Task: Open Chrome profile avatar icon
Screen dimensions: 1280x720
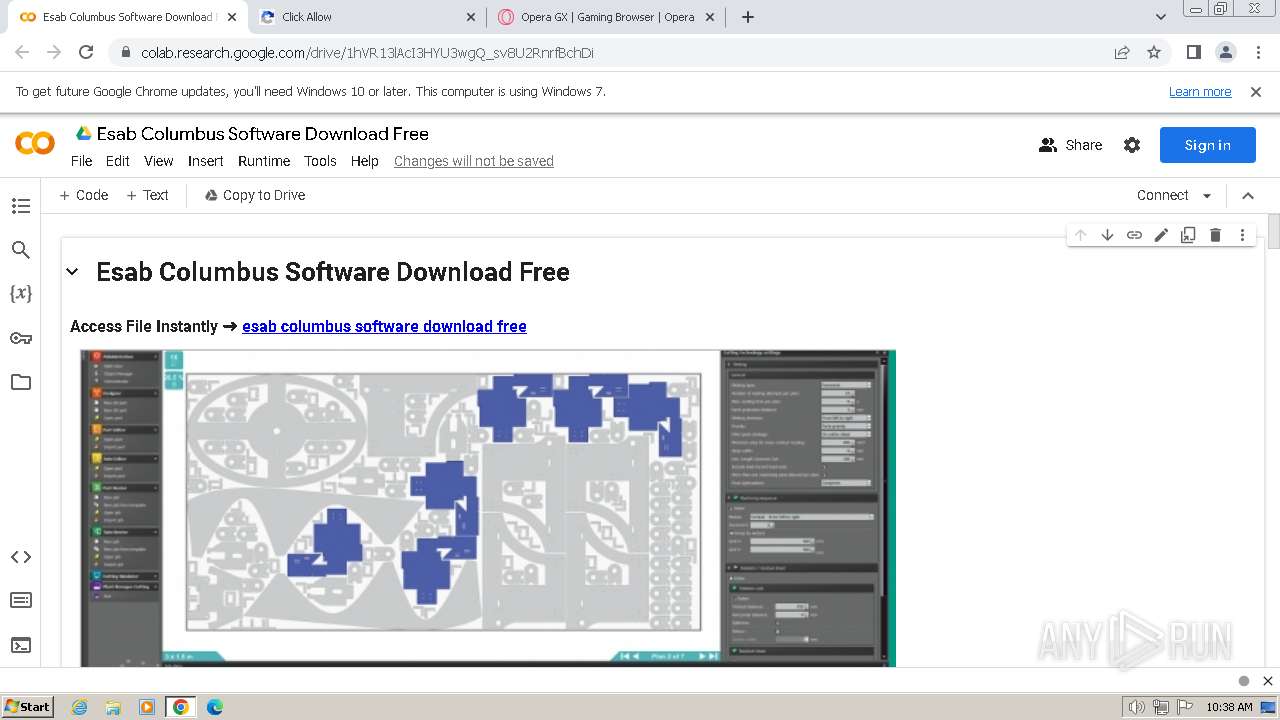Action: [x=1225, y=52]
